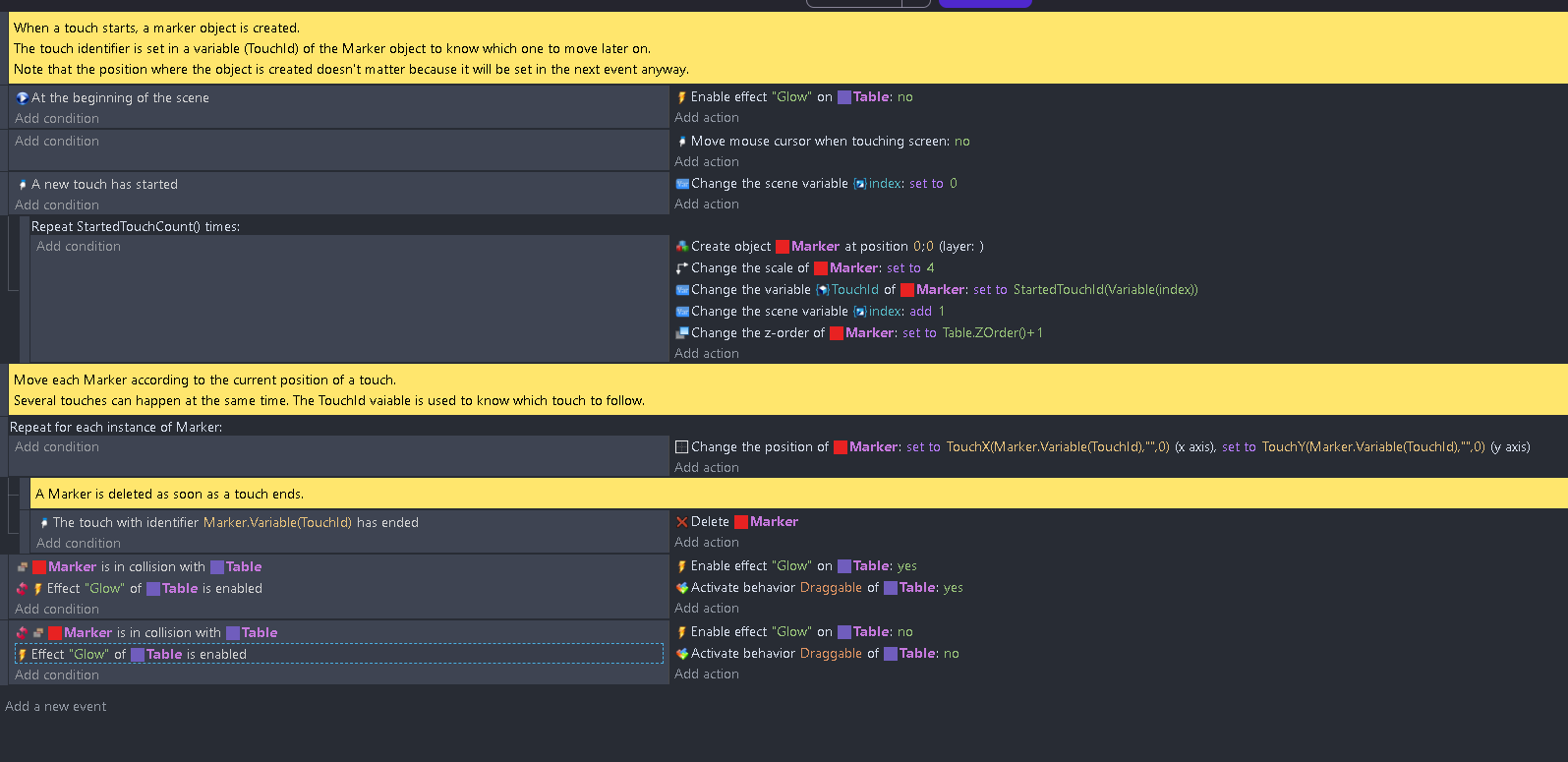Click the Change z-order of Marker icon
Image resolution: width=1568 pixels, height=762 pixels.
coord(681,333)
